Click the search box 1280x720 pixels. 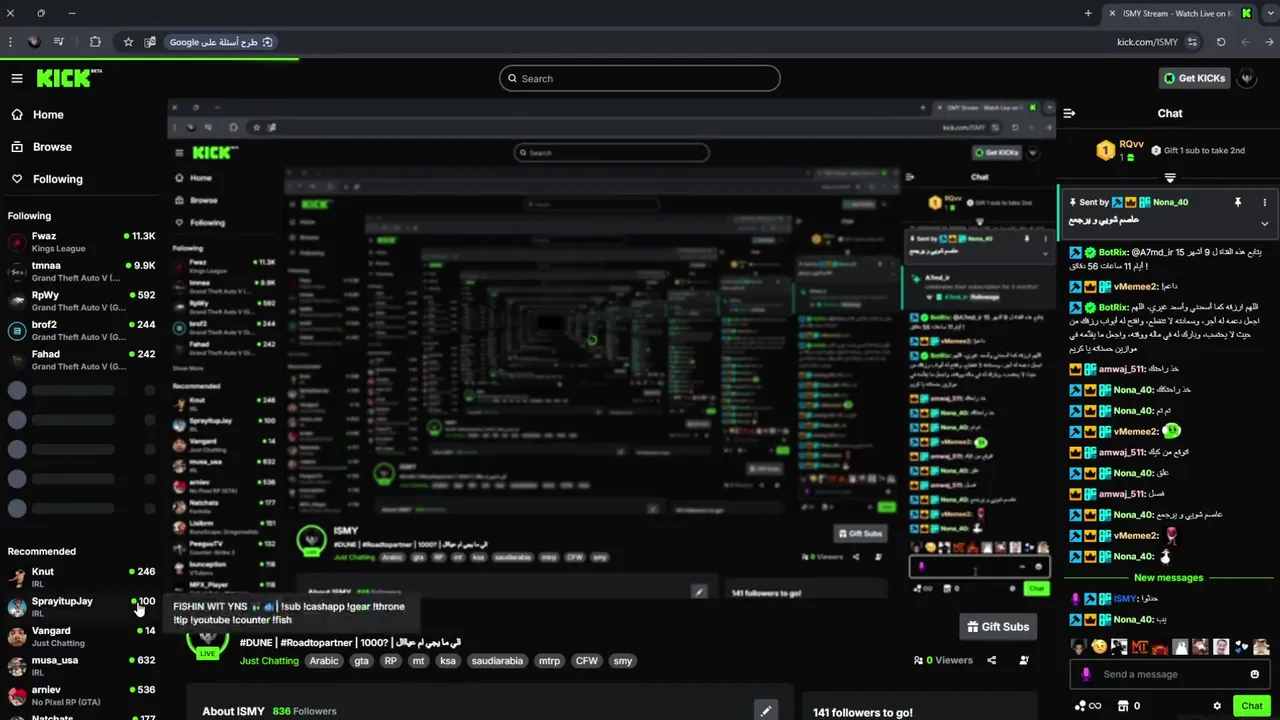point(640,78)
